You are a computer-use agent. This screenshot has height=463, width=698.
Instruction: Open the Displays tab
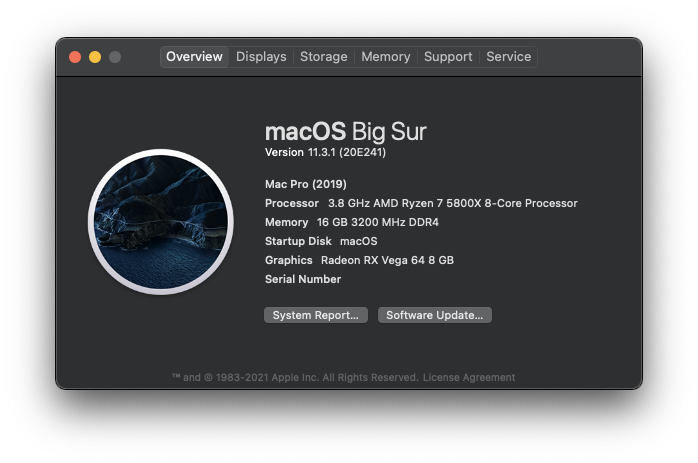(x=261, y=57)
